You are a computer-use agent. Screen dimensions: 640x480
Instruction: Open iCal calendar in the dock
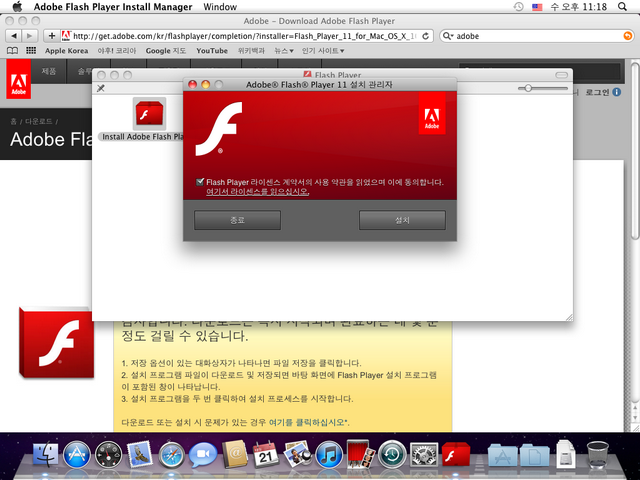pos(266,454)
